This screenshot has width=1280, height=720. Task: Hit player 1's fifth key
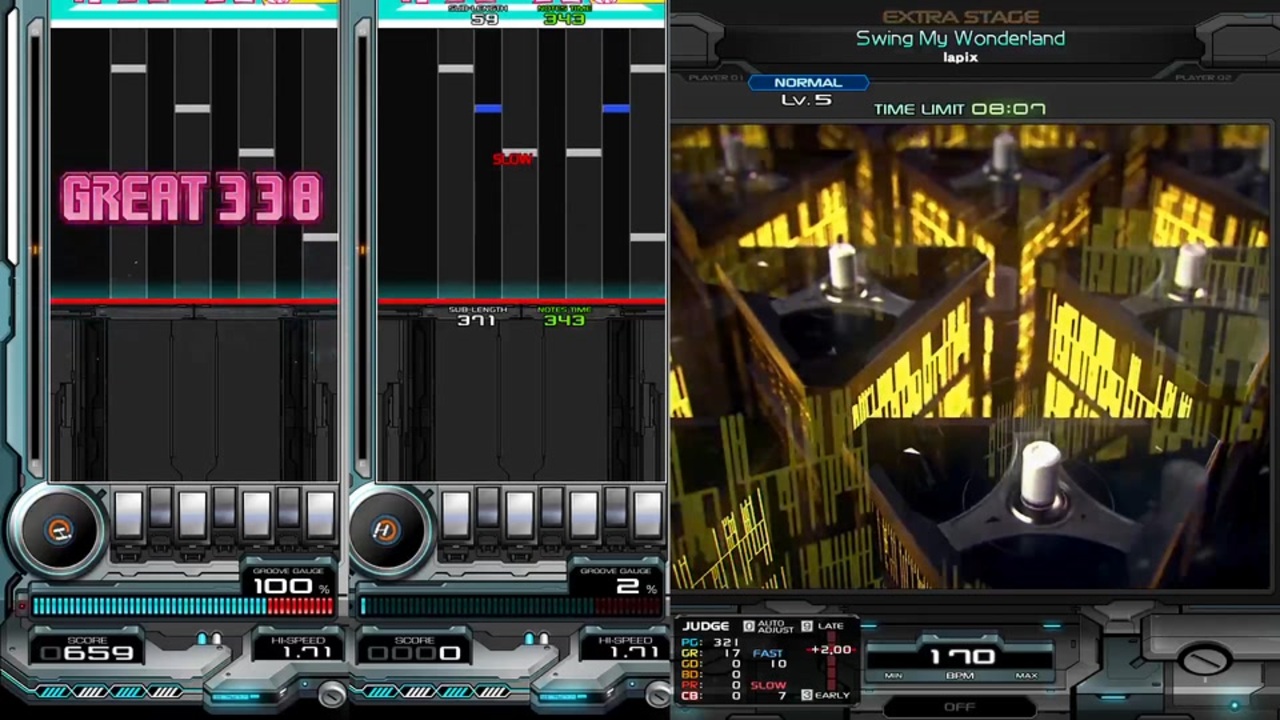(256, 515)
